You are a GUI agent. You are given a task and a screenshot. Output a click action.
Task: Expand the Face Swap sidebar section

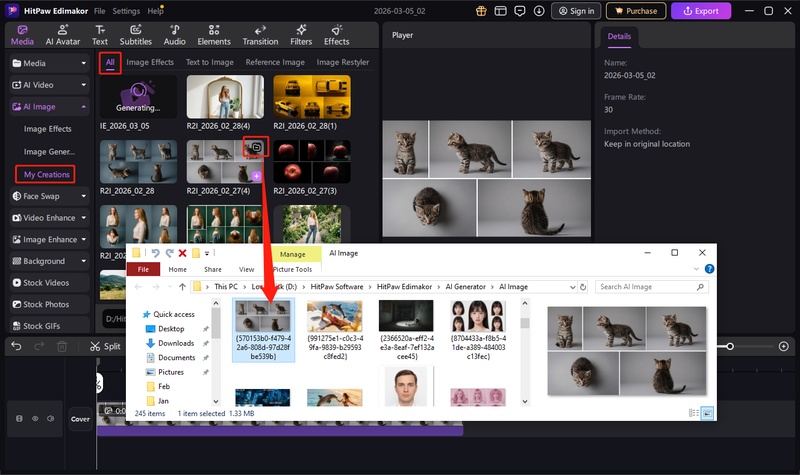click(84, 196)
